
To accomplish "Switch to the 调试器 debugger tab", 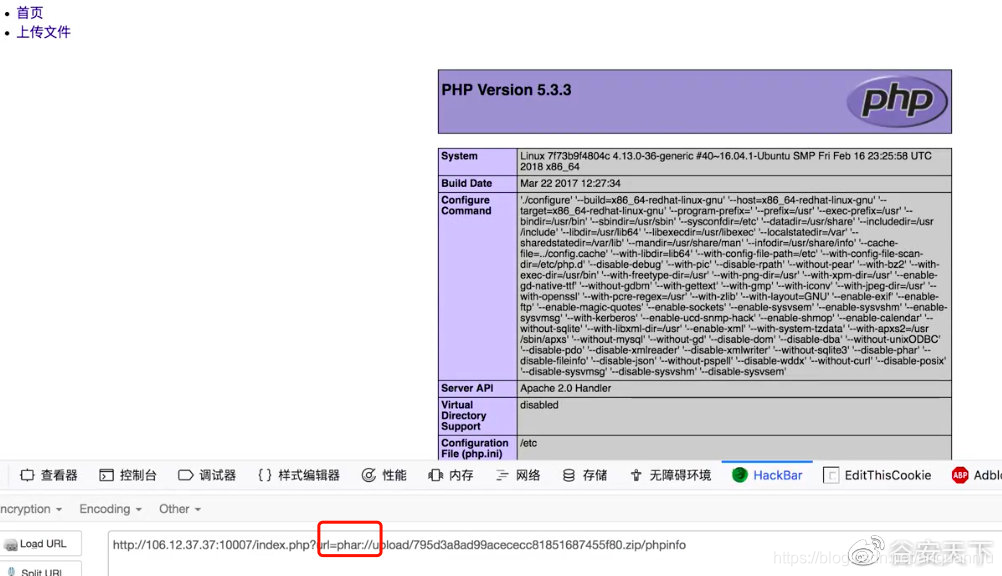I will pos(207,475).
